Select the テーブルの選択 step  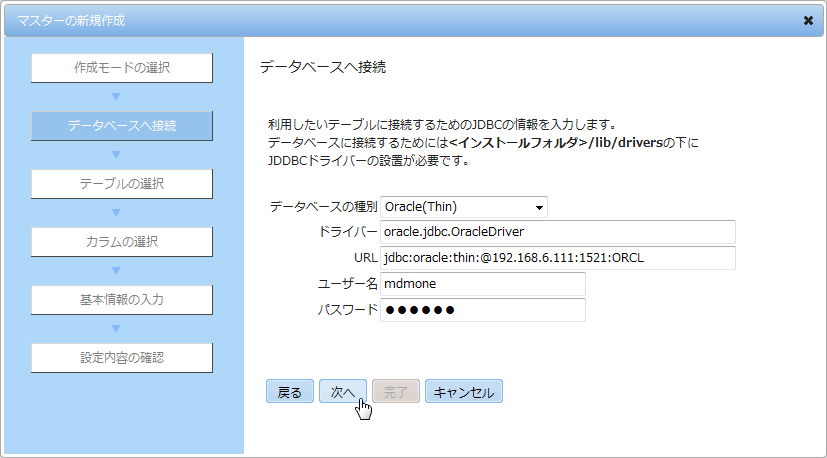pos(122,184)
